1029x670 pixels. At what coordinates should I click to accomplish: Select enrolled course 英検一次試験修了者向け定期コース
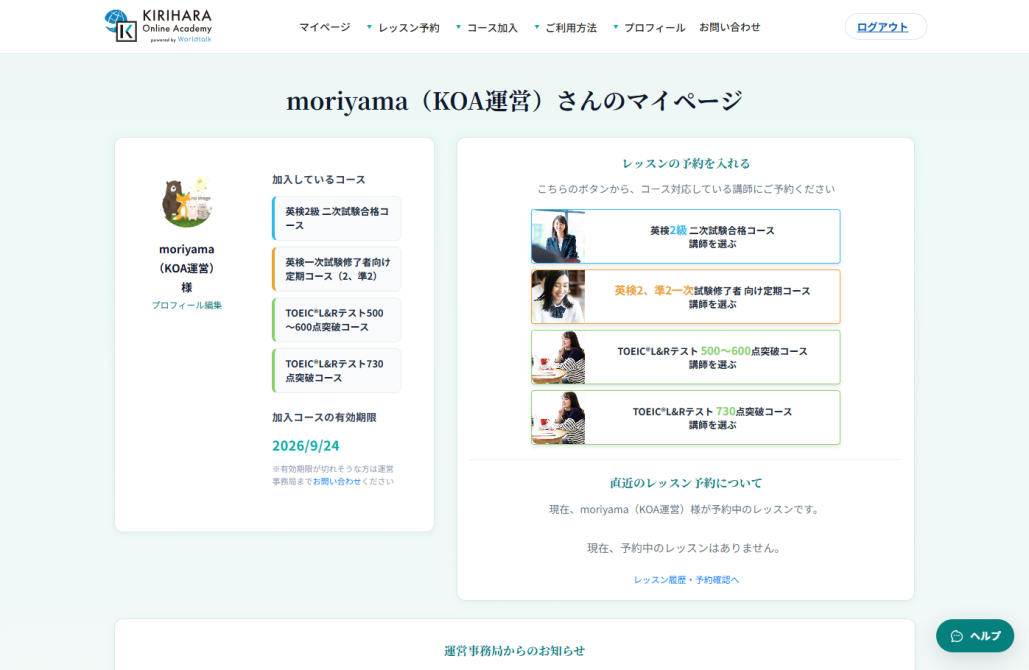click(337, 269)
